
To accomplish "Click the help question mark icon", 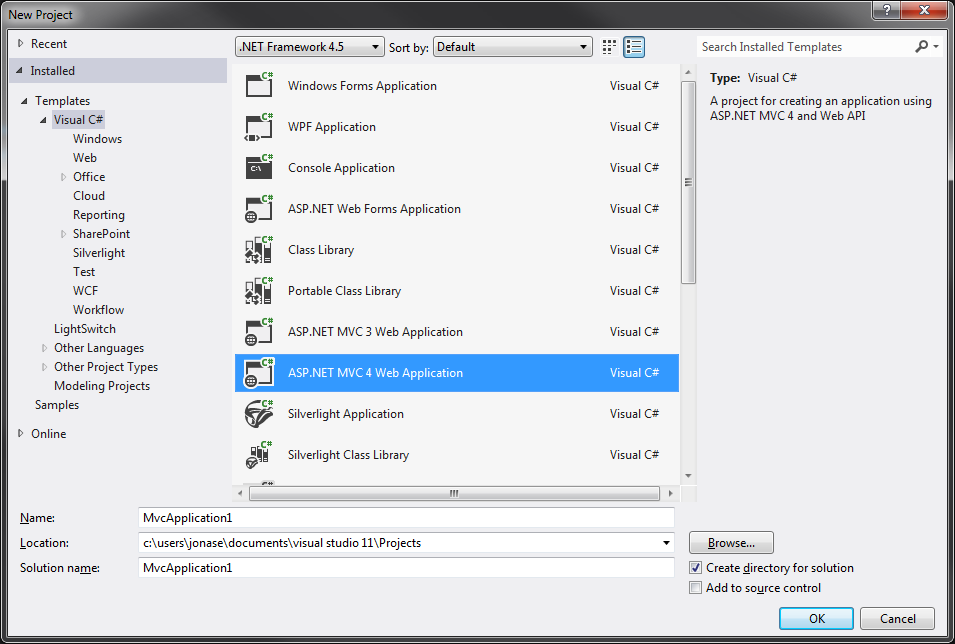I will pyautogui.click(x=888, y=12).
